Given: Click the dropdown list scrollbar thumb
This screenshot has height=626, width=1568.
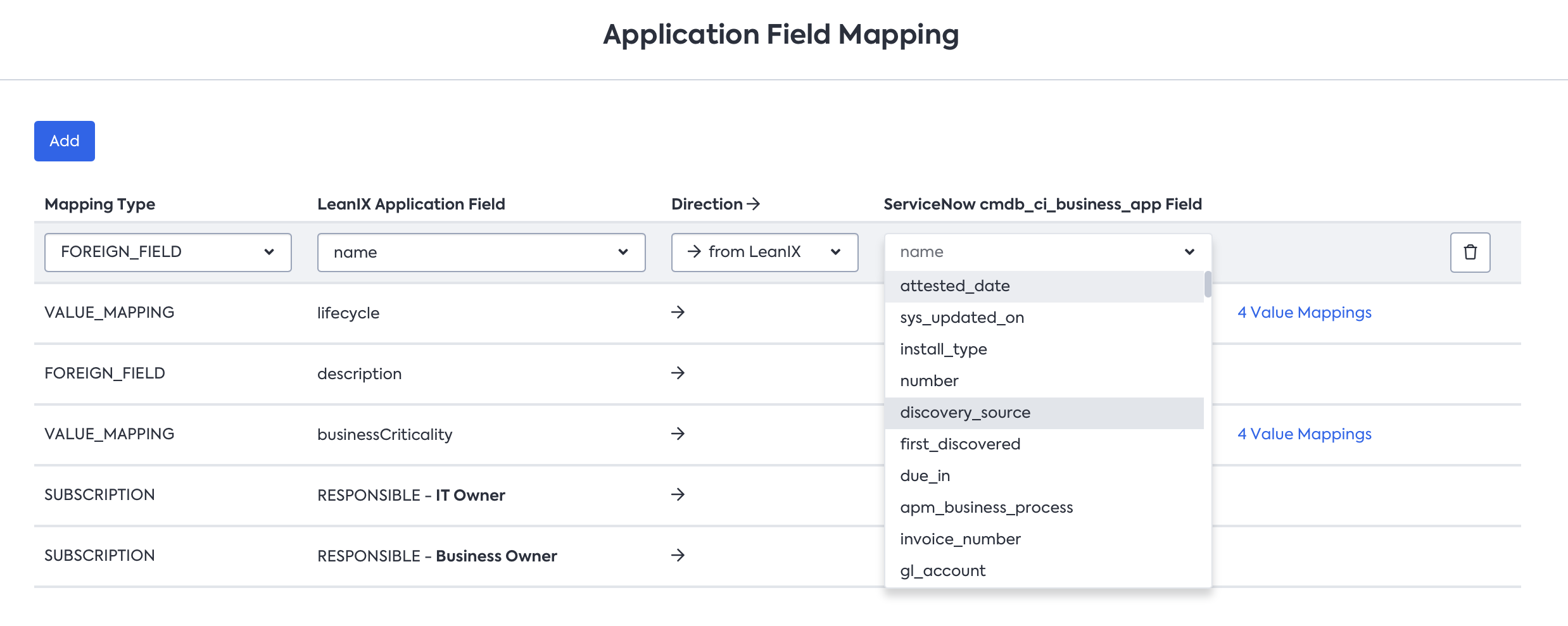Looking at the screenshot, I should 1208,284.
